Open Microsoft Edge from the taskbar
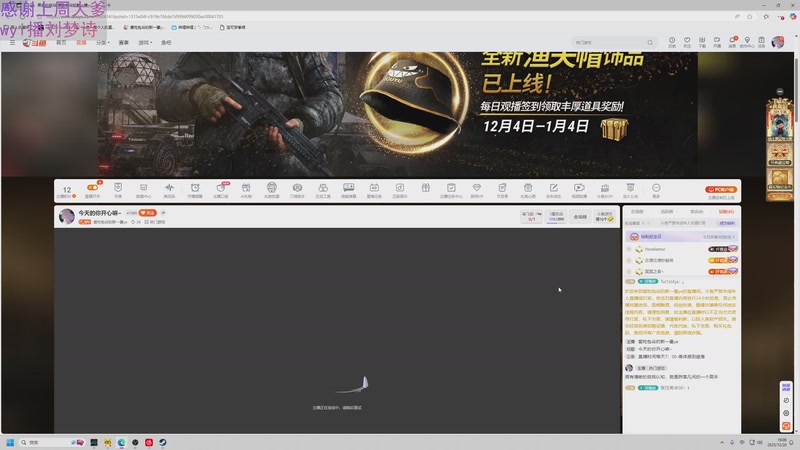Viewport: 800px width, 450px height. click(121, 442)
